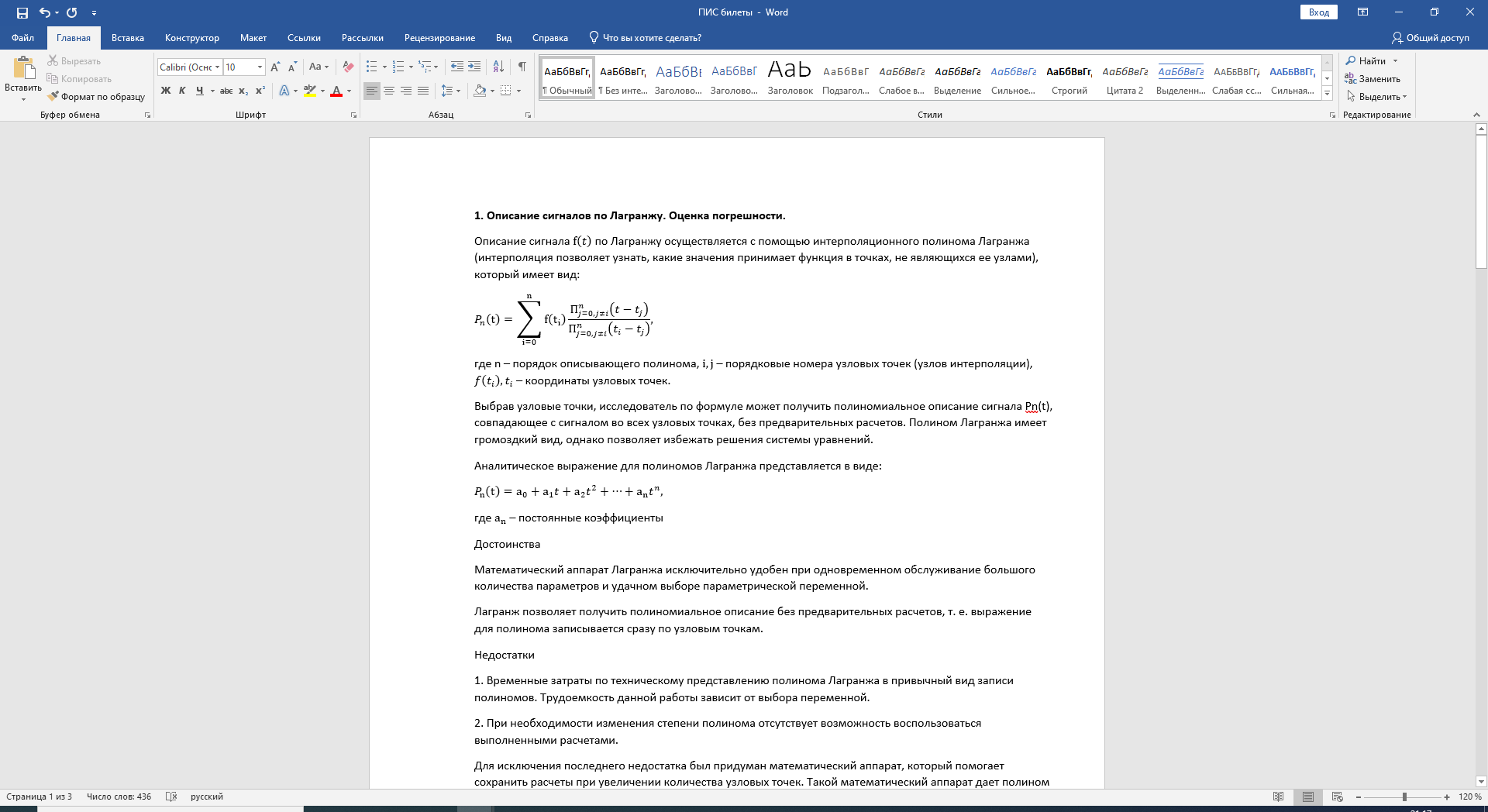Decrease font size with the small A icon
Viewport: 1488px width, 812px height.
(x=292, y=67)
